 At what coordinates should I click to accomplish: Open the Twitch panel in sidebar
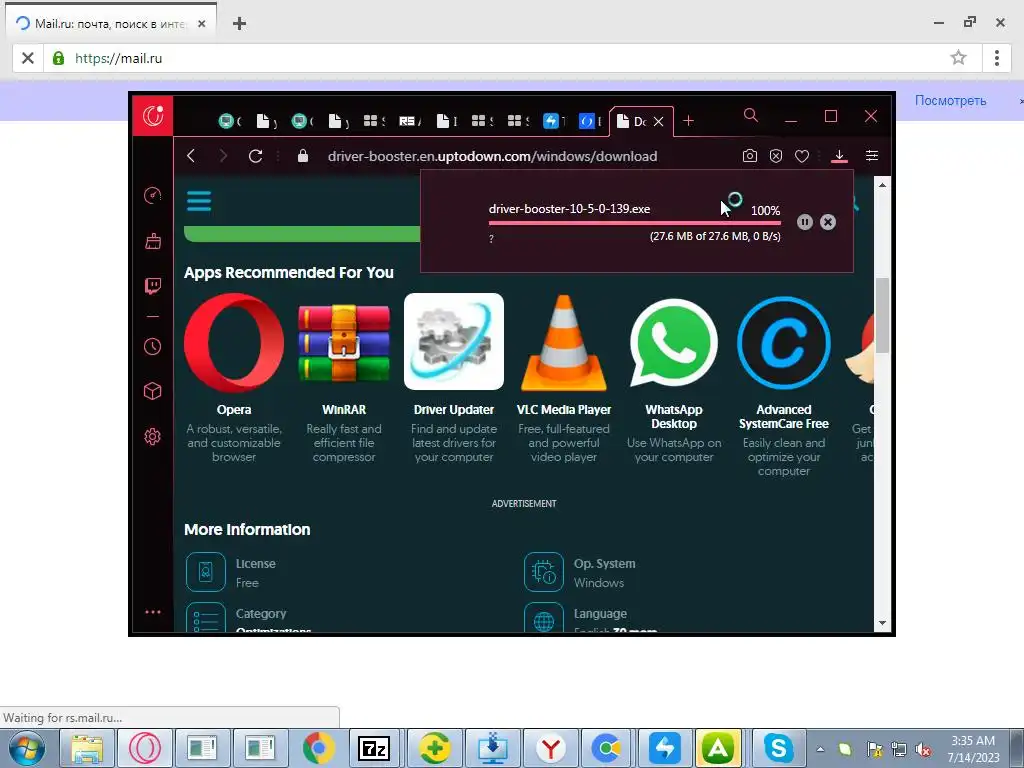[x=153, y=286]
